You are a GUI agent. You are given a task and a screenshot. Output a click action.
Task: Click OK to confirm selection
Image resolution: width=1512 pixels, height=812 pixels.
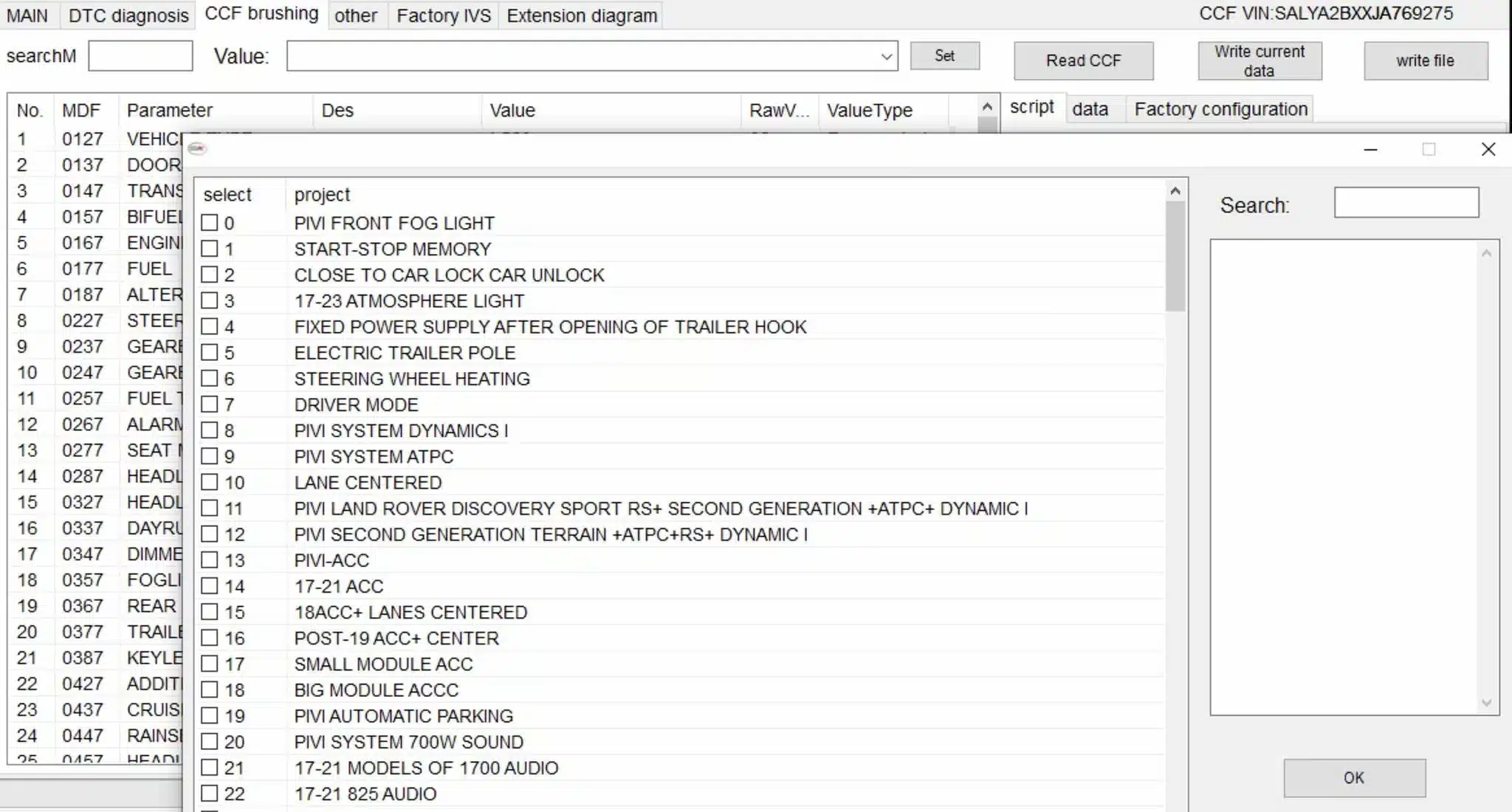pyautogui.click(x=1354, y=777)
